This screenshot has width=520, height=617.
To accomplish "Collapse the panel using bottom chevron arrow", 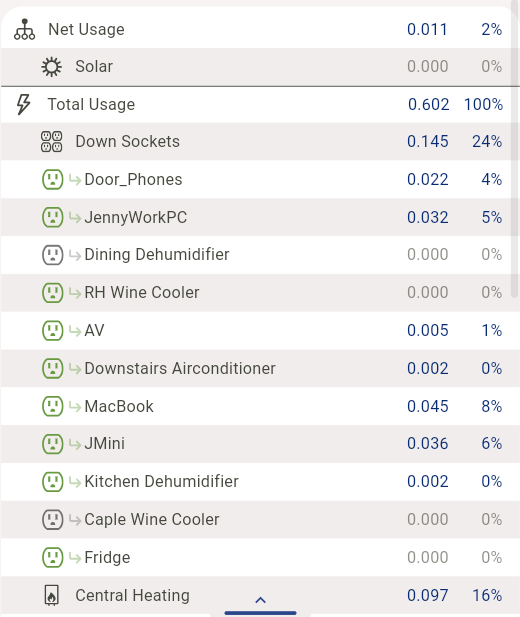I will click(260, 600).
